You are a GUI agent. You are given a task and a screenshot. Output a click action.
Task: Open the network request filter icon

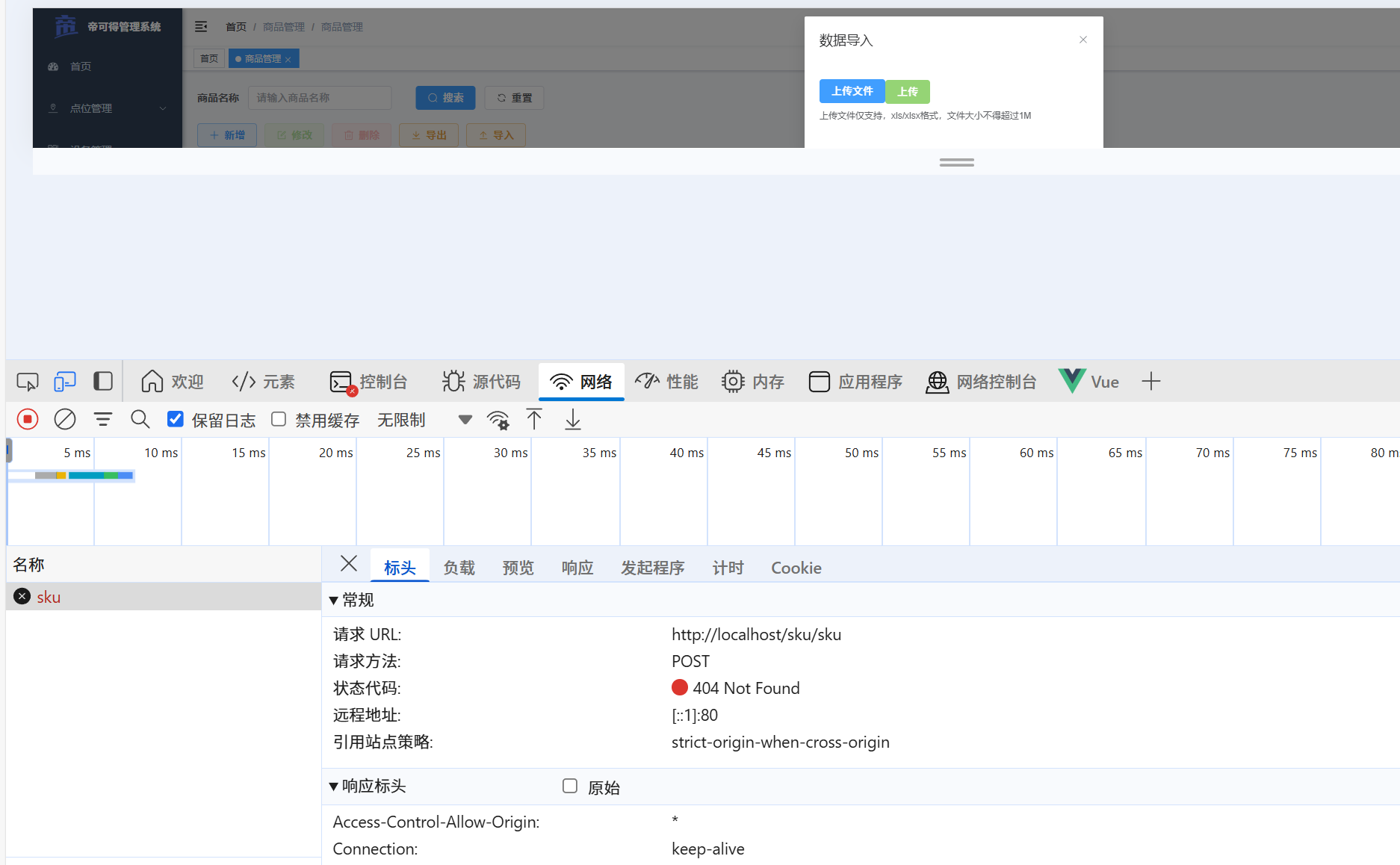coord(102,419)
